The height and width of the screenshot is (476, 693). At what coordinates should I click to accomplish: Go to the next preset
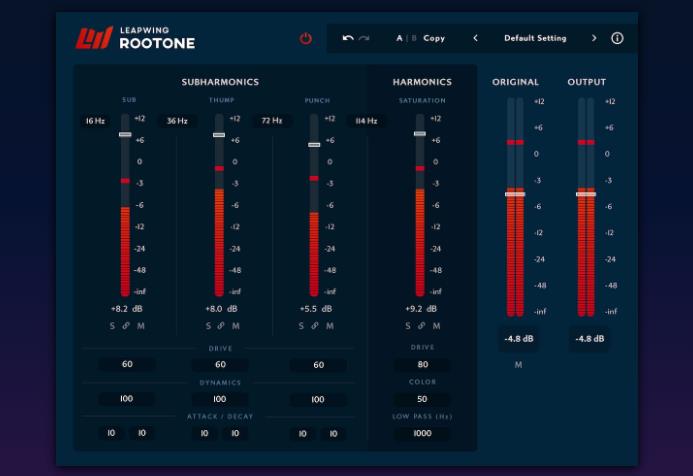click(x=594, y=38)
